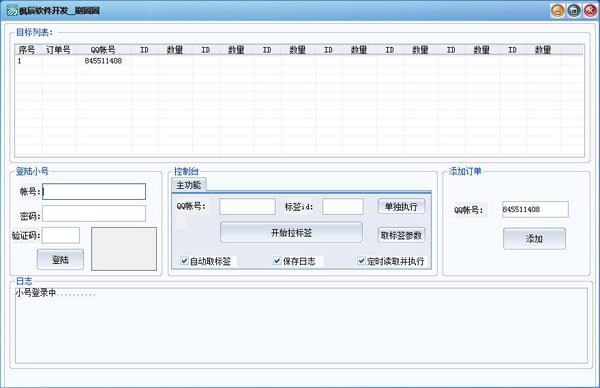Minimize the window with the orange button

558,11
